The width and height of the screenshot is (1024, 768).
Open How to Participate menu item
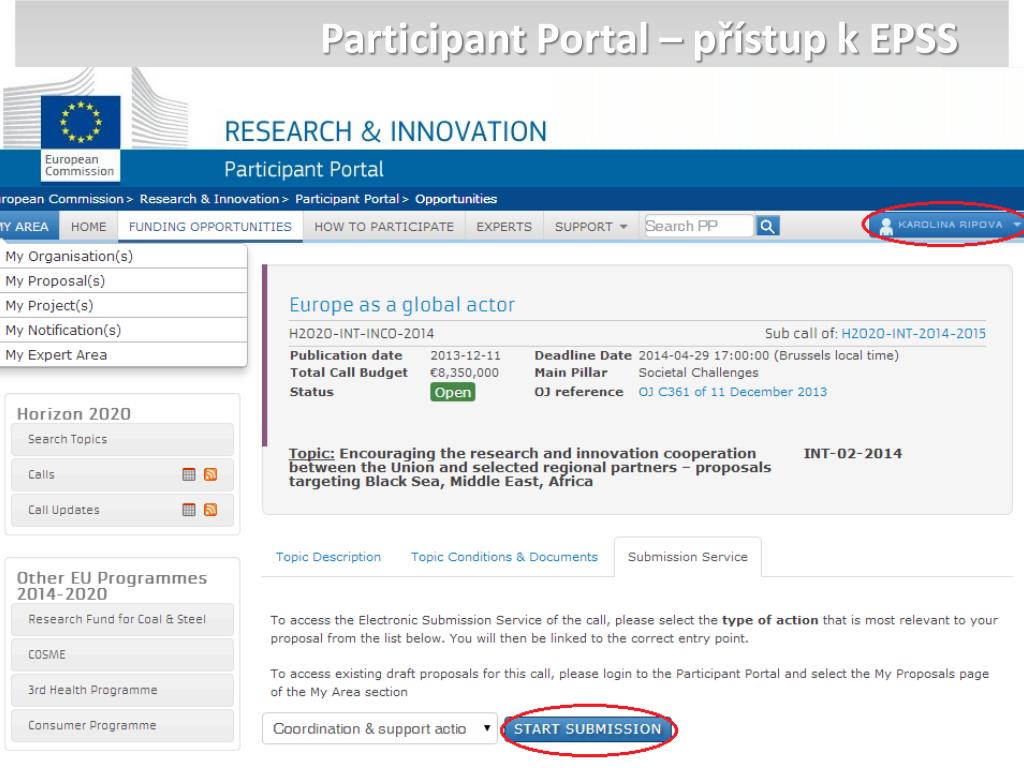click(x=384, y=227)
